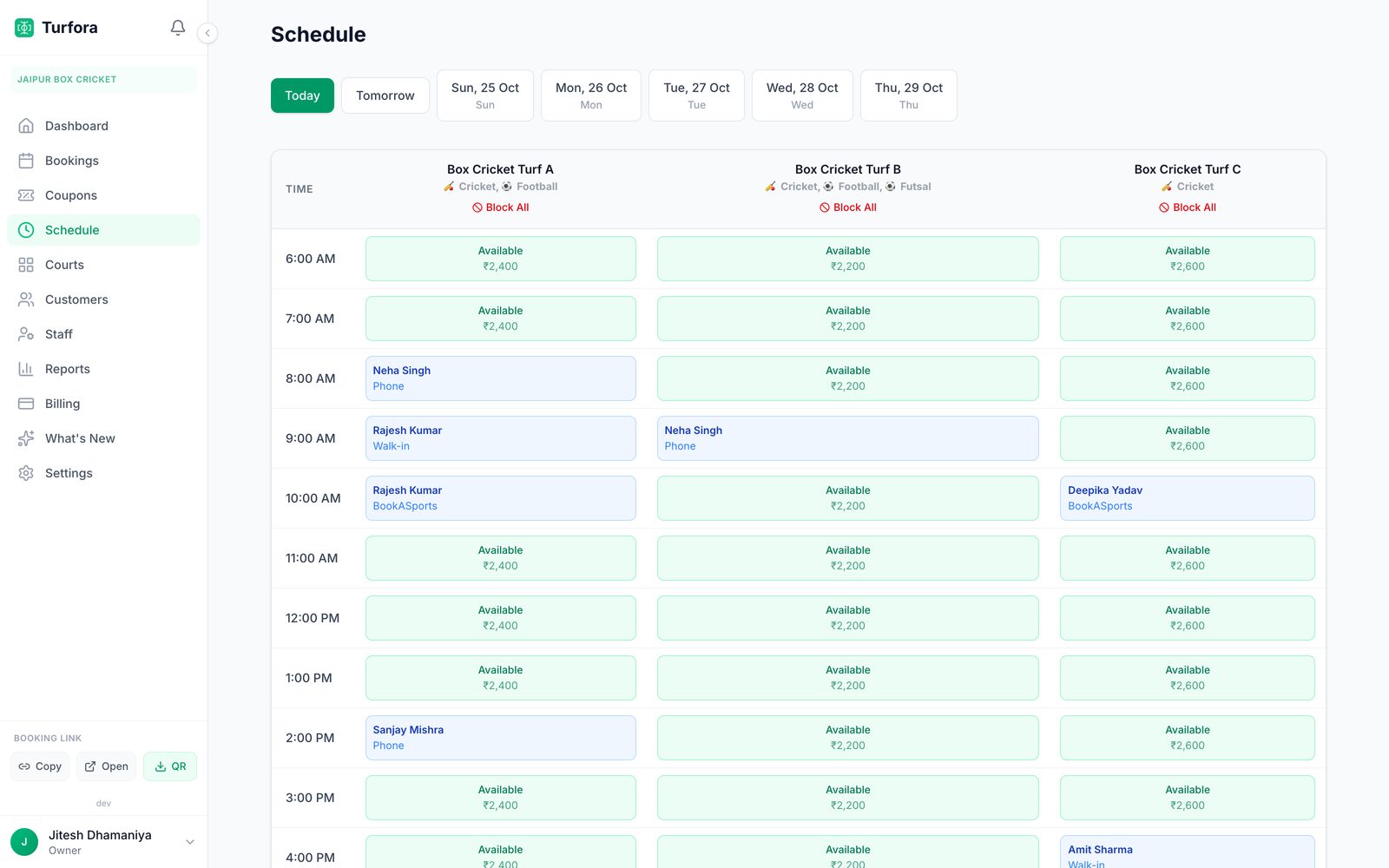
Task: Open the booking link externally
Action: coord(107,766)
